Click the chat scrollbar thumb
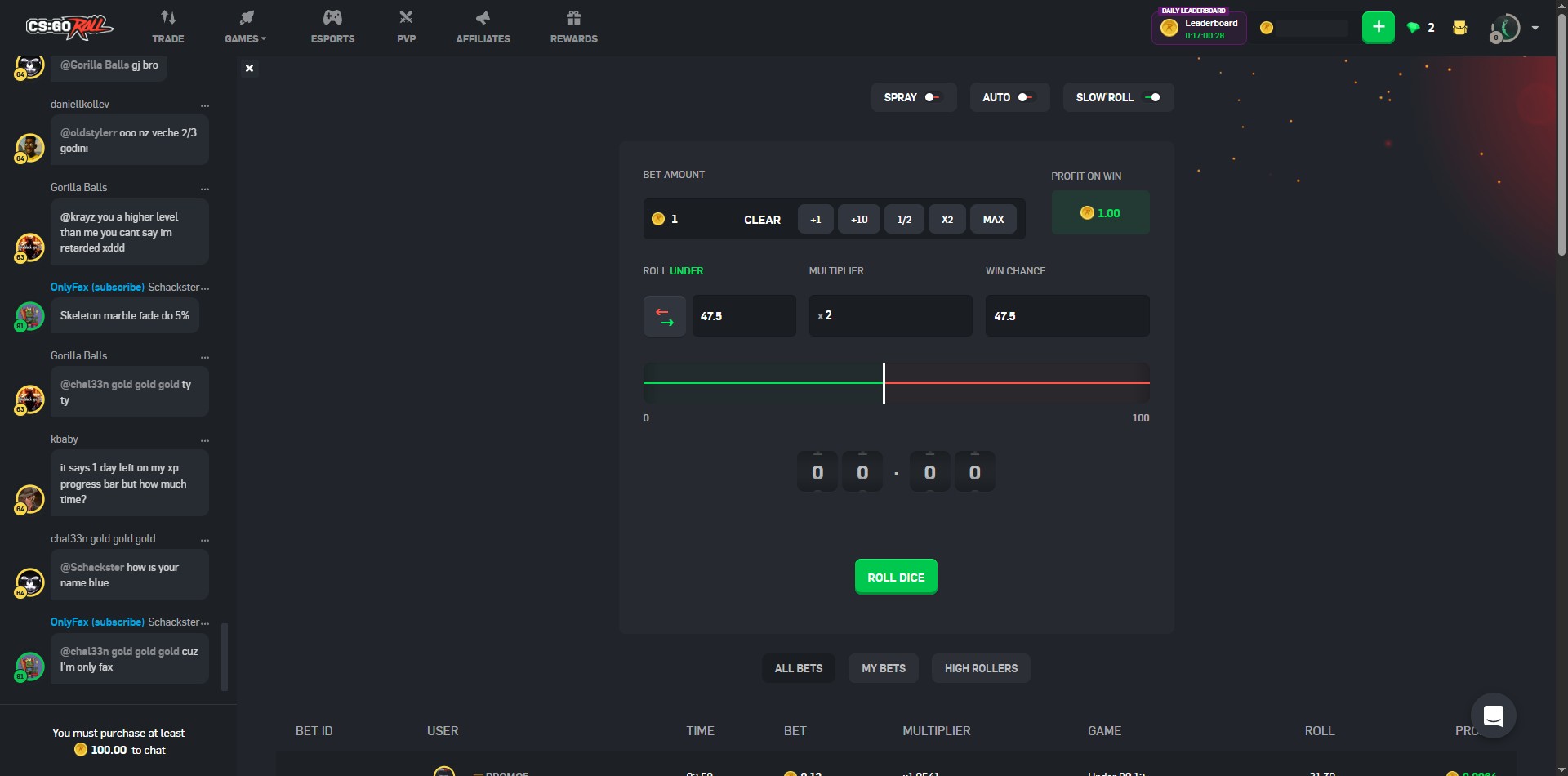1568x776 pixels. coord(225,658)
